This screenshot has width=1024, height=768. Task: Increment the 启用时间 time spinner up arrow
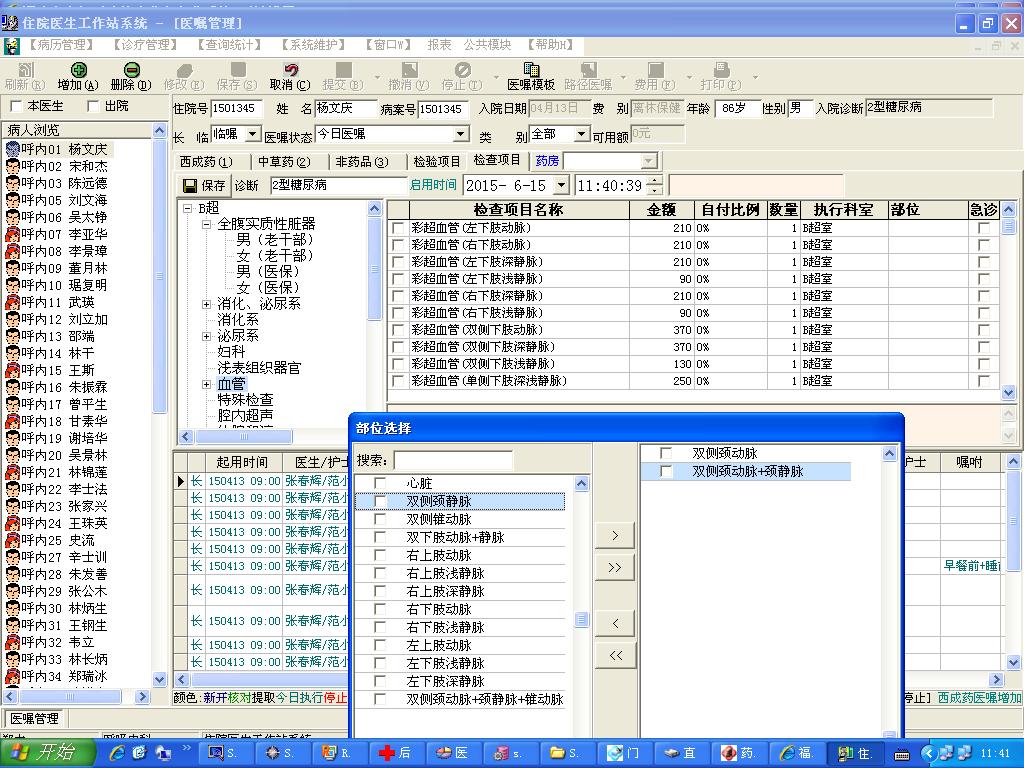(654, 181)
